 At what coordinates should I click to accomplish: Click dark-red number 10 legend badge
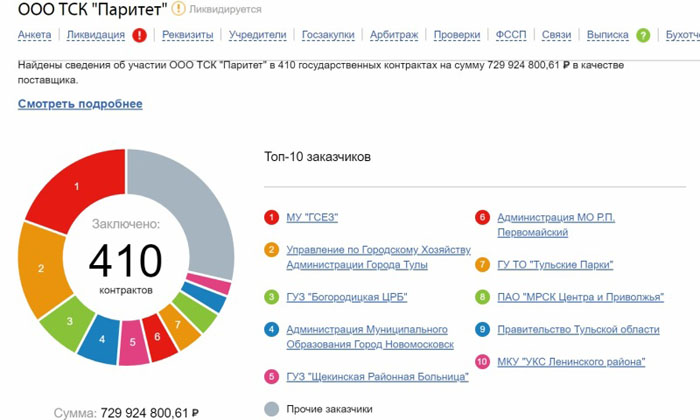[482, 361]
